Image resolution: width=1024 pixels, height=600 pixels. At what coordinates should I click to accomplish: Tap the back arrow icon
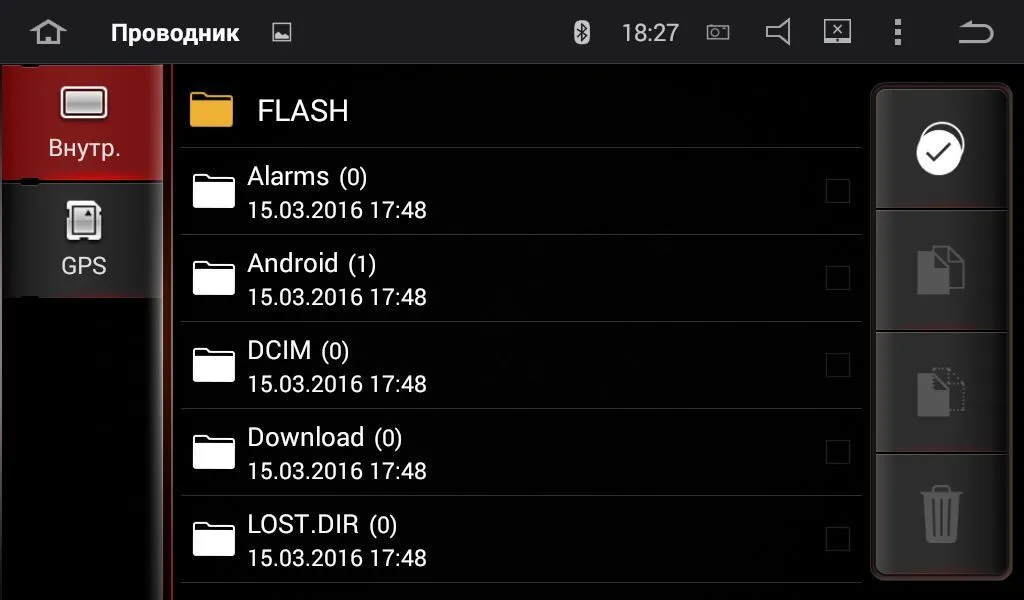[x=975, y=32]
